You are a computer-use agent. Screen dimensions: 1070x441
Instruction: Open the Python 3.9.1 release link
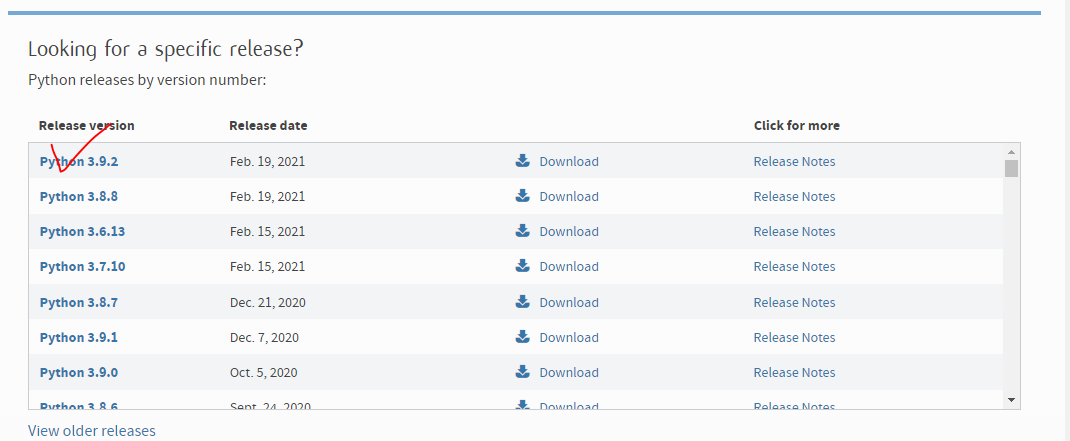(78, 337)
